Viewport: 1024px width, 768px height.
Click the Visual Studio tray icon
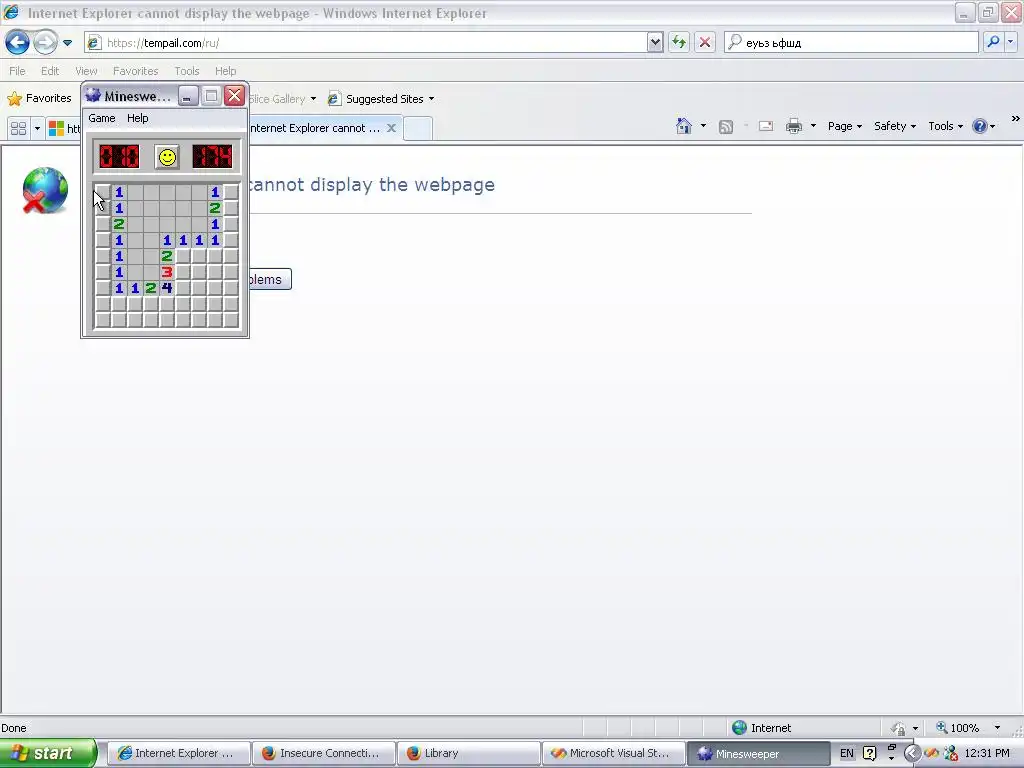coord(932,753)
